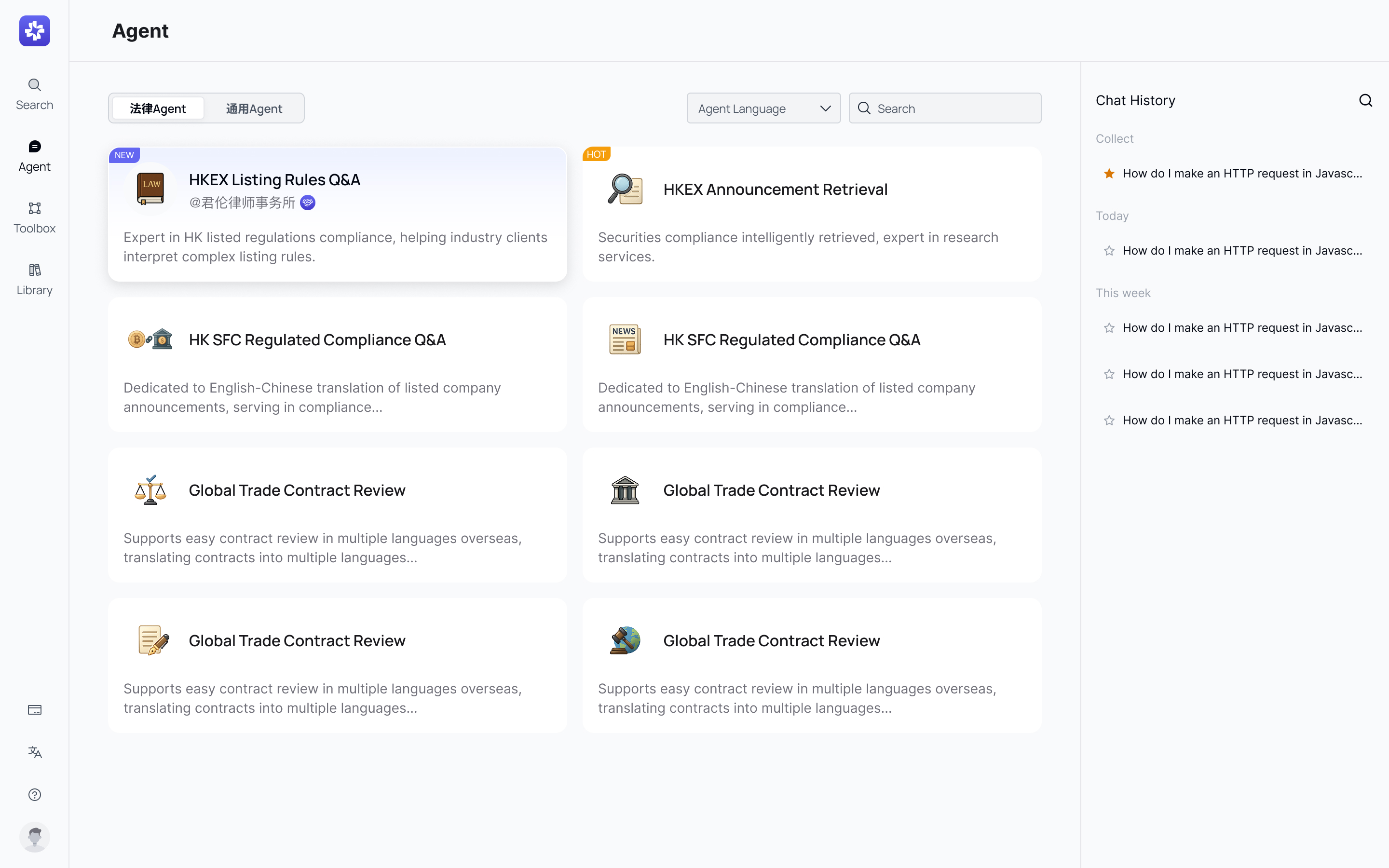Click the @君伦律师事务所 author name

[x=242, y=203]
